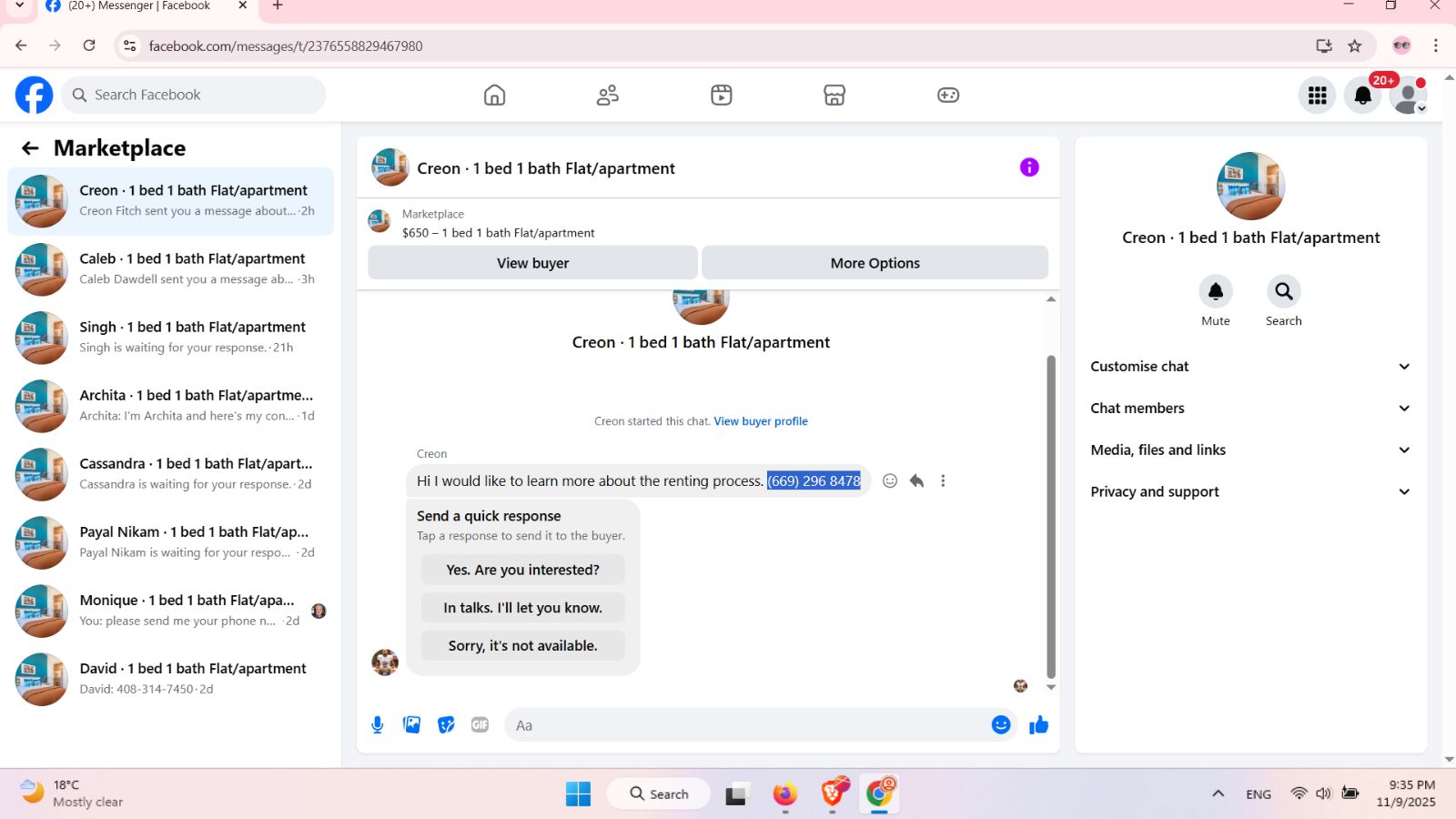Image resolution: width=1456 pixels, height=819 pixels.
Task: Click listing thumbnail next to $650 listing
Action: click(x=379, y=220)
